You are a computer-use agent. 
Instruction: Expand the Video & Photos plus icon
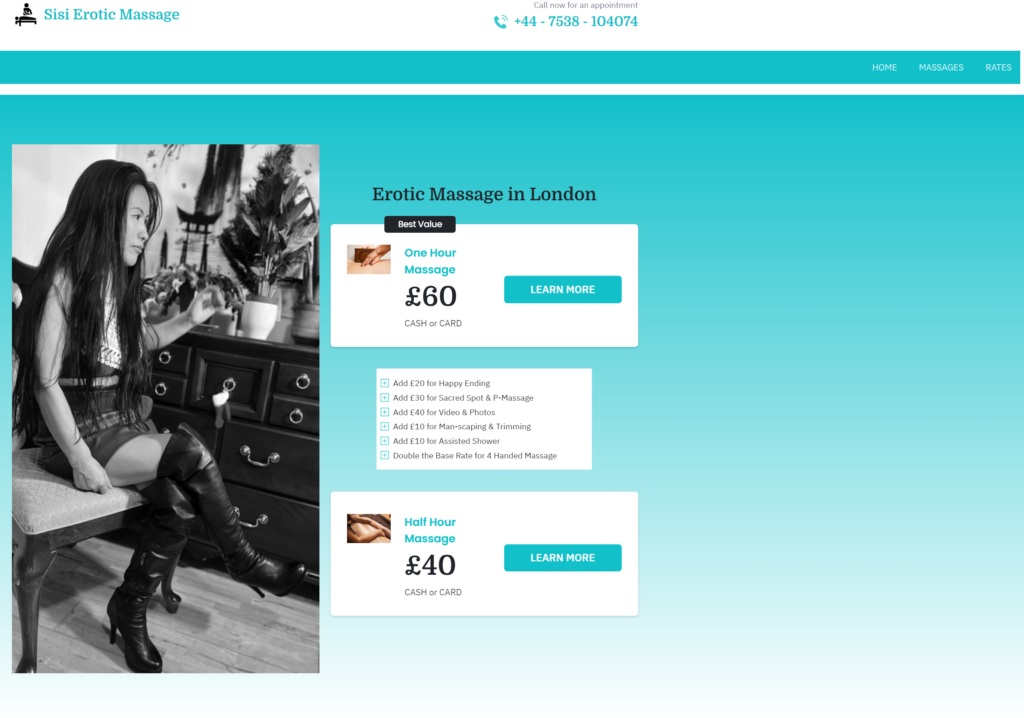[x=385, y=412]
